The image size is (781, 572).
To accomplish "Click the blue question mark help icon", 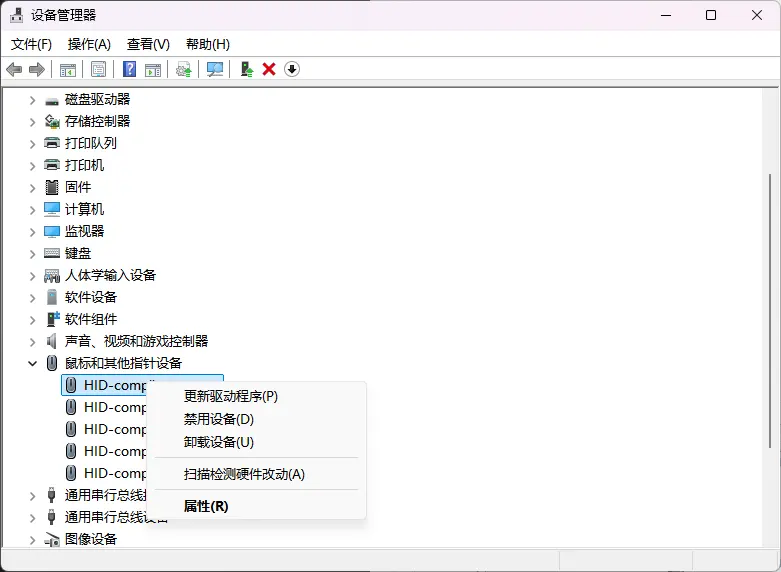I will coord(130,69).
